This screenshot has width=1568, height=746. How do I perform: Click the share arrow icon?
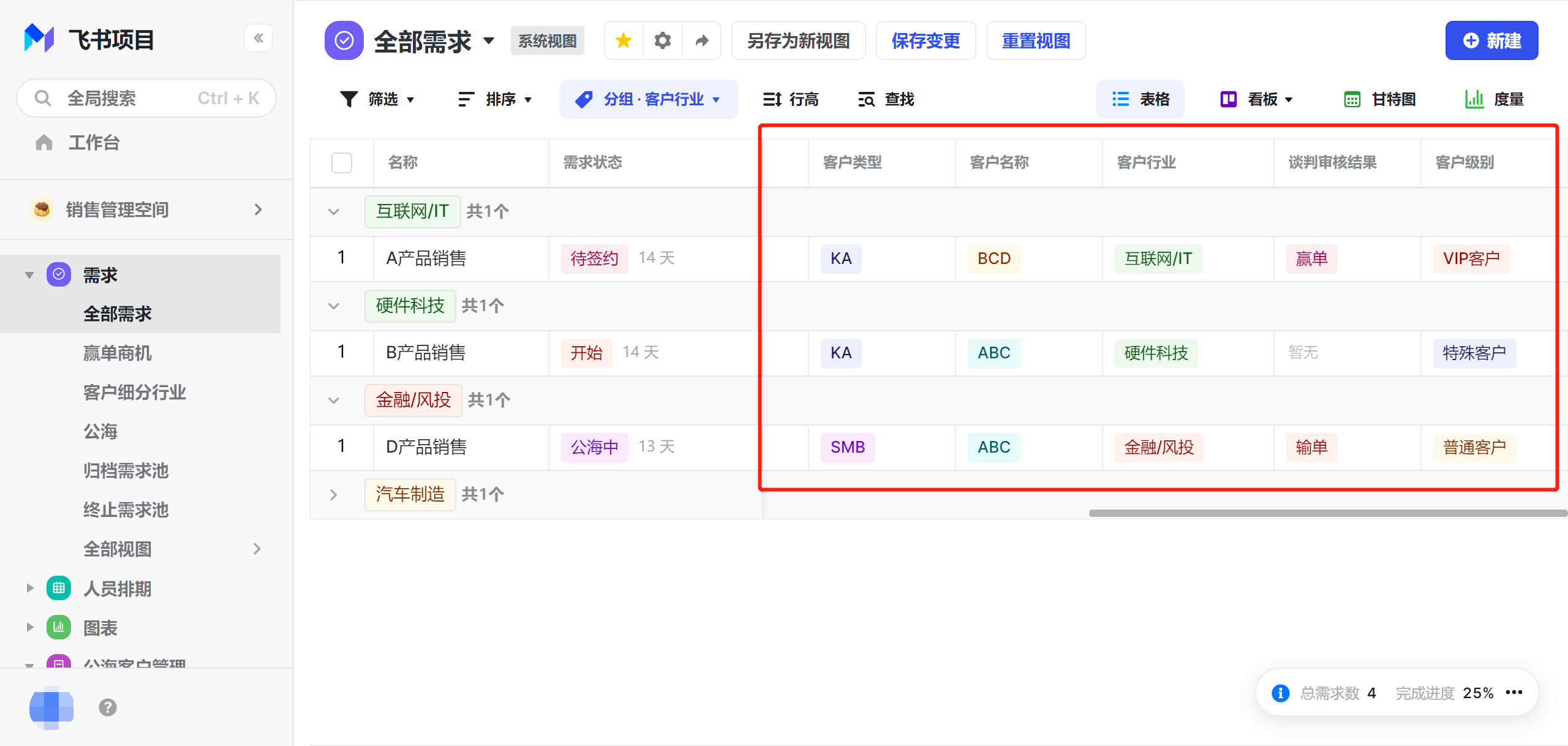(702, 40)
